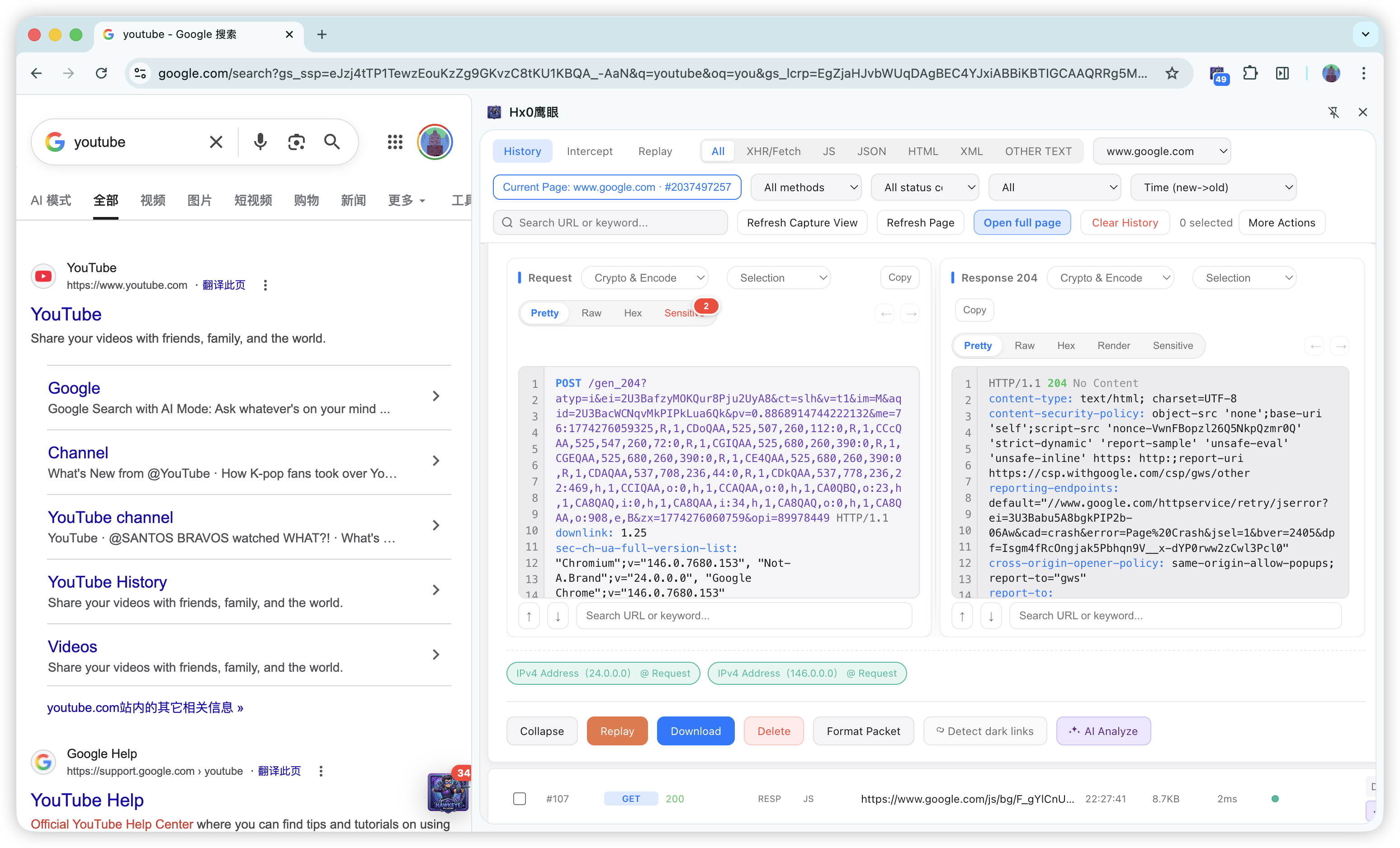The height and width of the screenshot is (848, 1400).
Task: Jump to next match in Request search
Action: pos(558,616)
